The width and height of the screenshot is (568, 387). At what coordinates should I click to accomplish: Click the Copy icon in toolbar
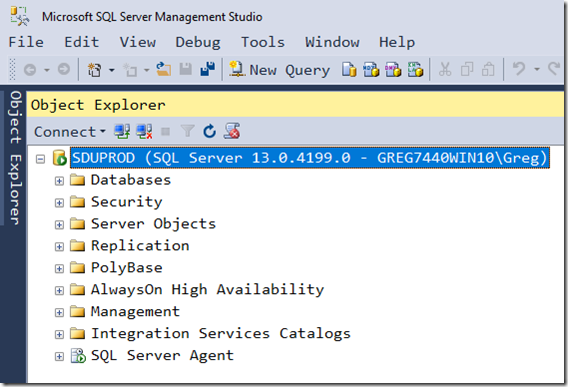coord(467,69)
